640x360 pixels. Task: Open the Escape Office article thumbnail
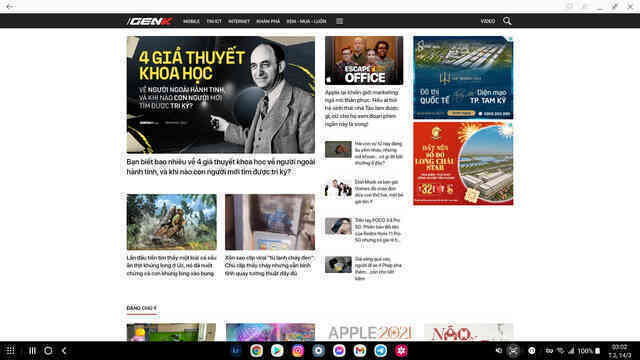(x=364, y=60)
